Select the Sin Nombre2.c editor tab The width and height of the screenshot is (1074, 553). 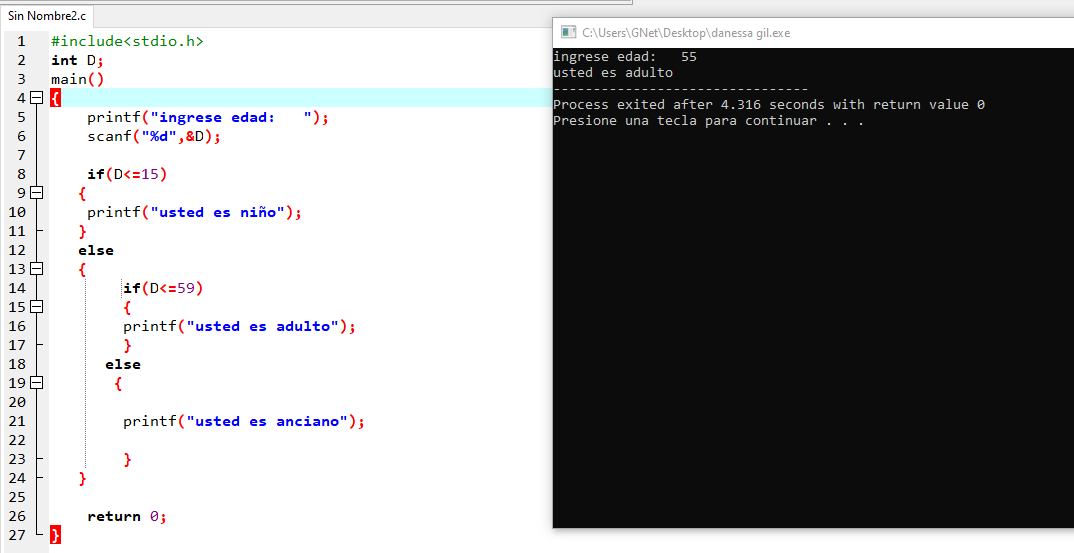click(x=47, y=15)
